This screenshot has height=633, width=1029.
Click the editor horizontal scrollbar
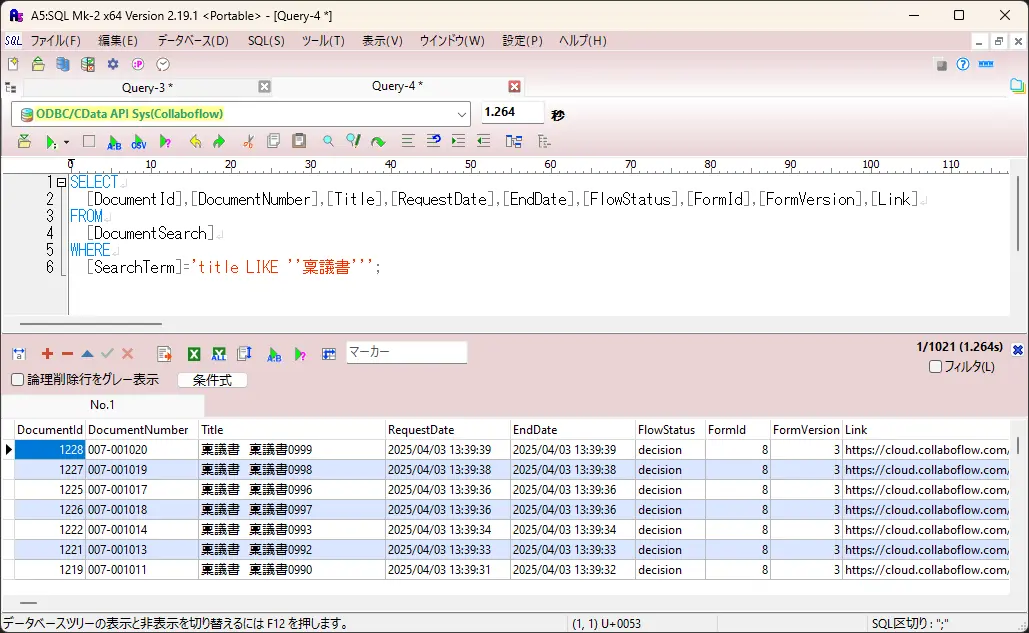pyautogui.click(x=90, y=324)
